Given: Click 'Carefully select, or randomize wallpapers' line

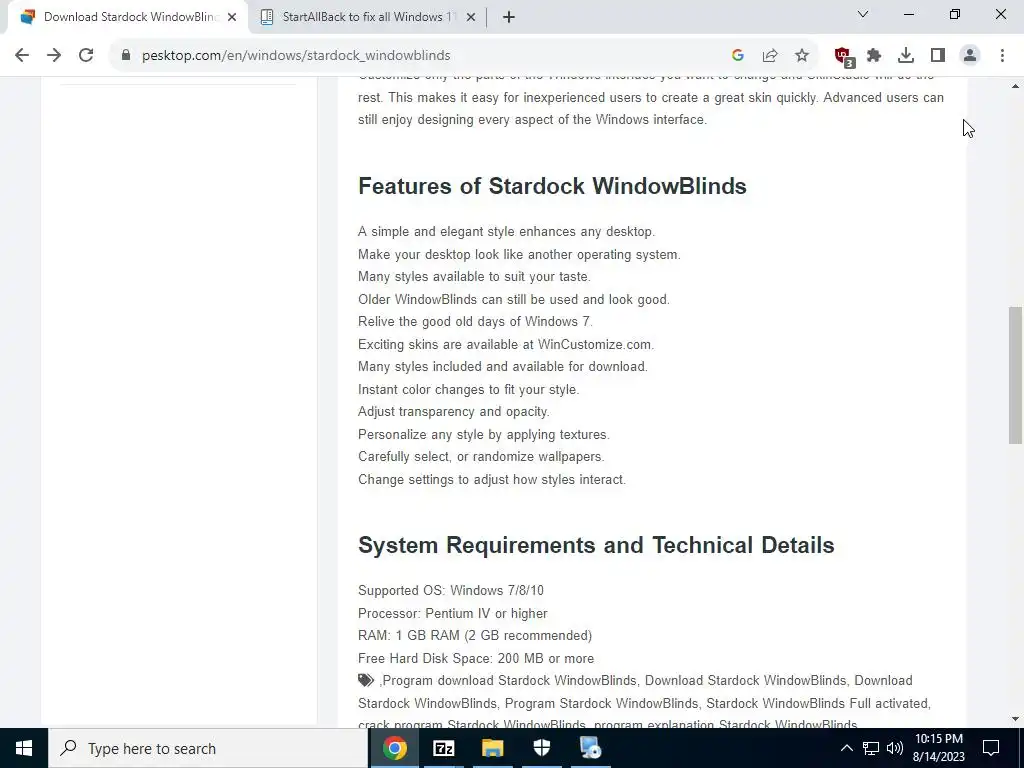Looking at the screenshot, I should pyautogui.click(x=481, y=456).
